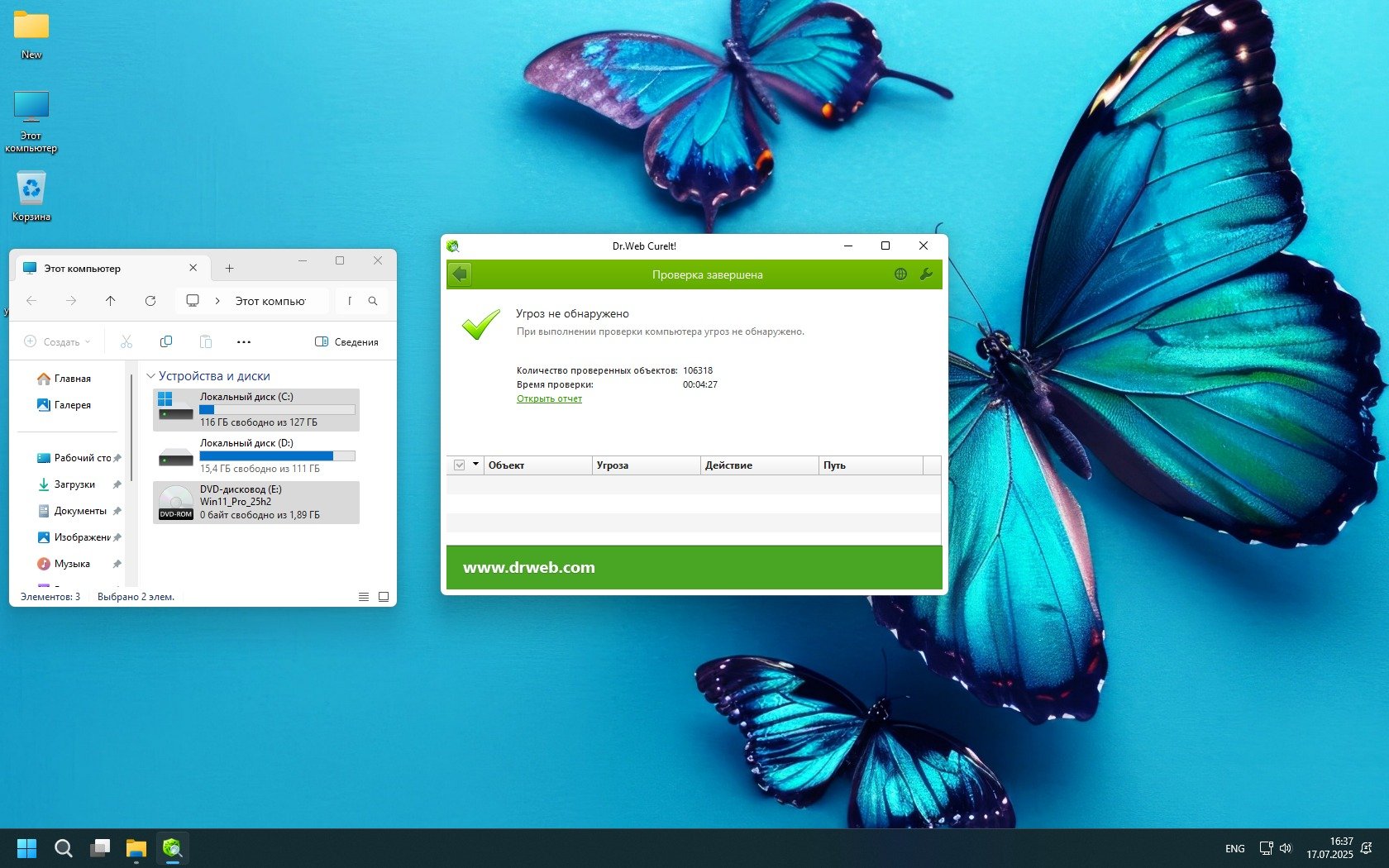Open File Explorer from the taskbar
This screenshot has width=1389, height=868.
point(136,848)
